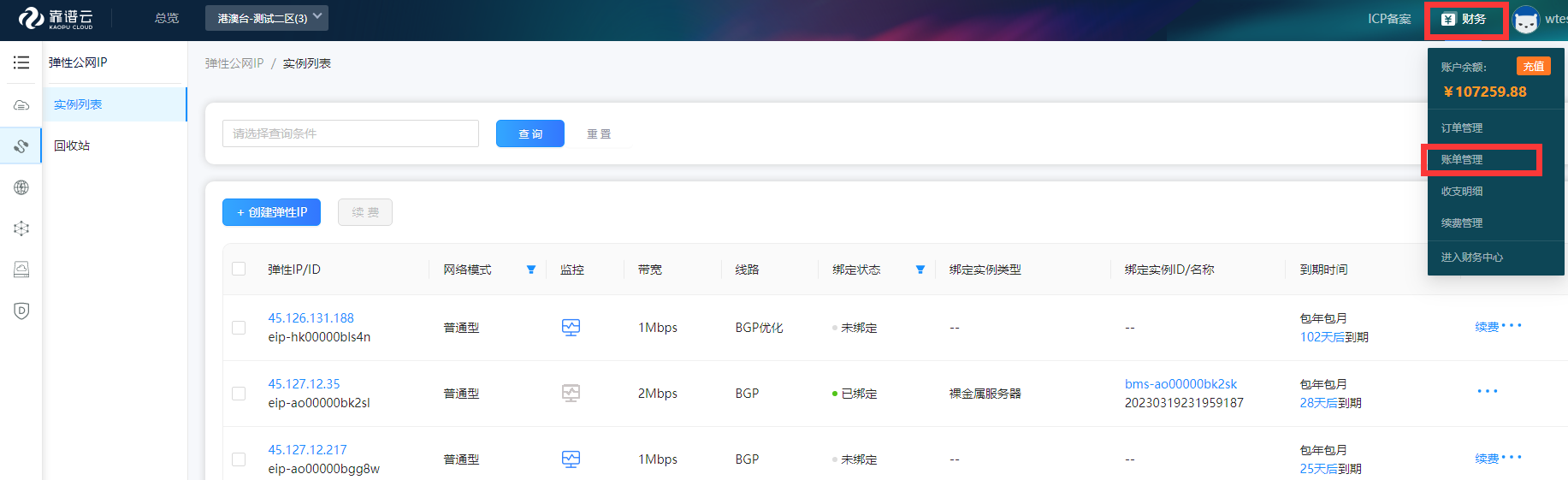Filter by 绑定状态 column funnel
Screen dimensions: 1568x480
click(920, 270)
